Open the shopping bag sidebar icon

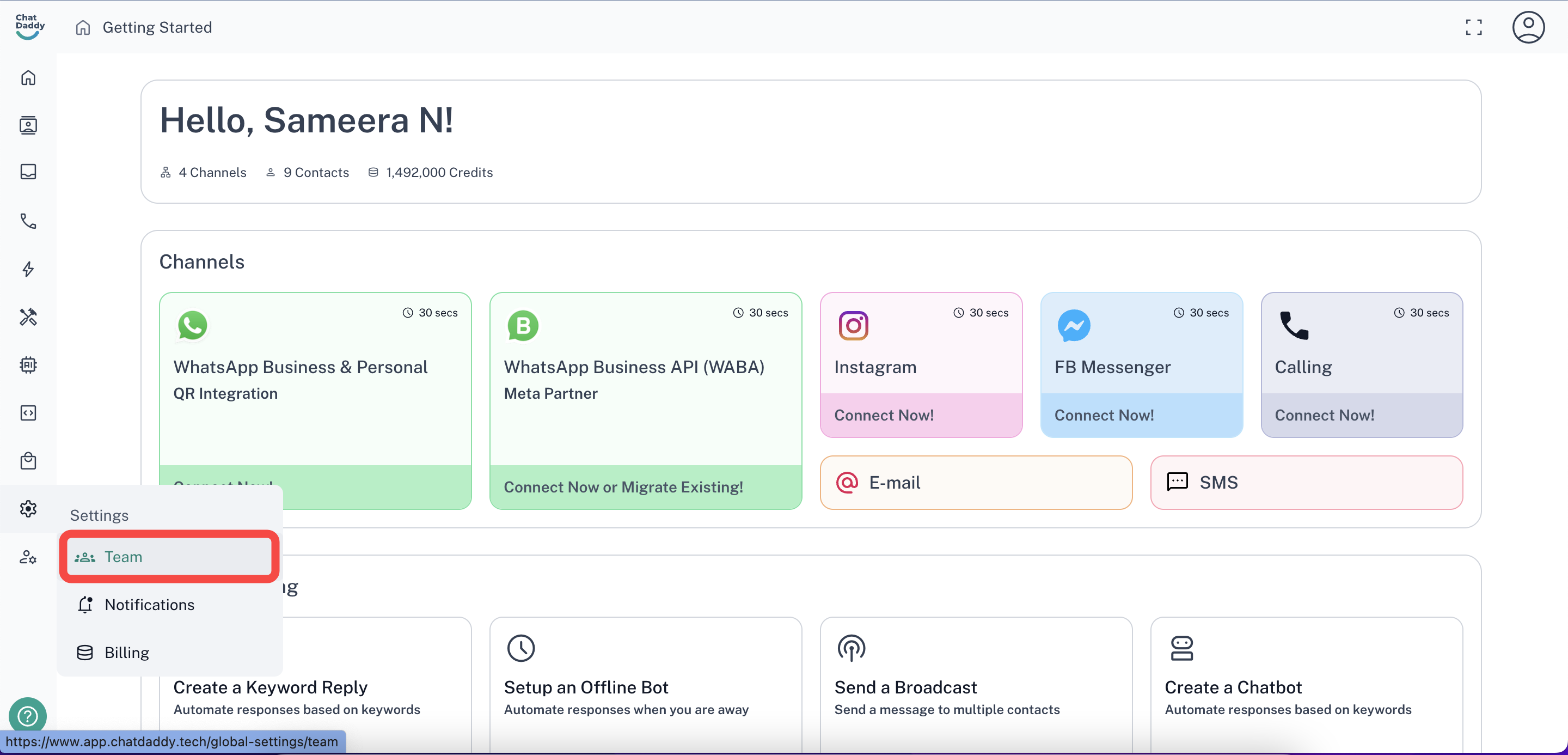click(x=28, y=461)
